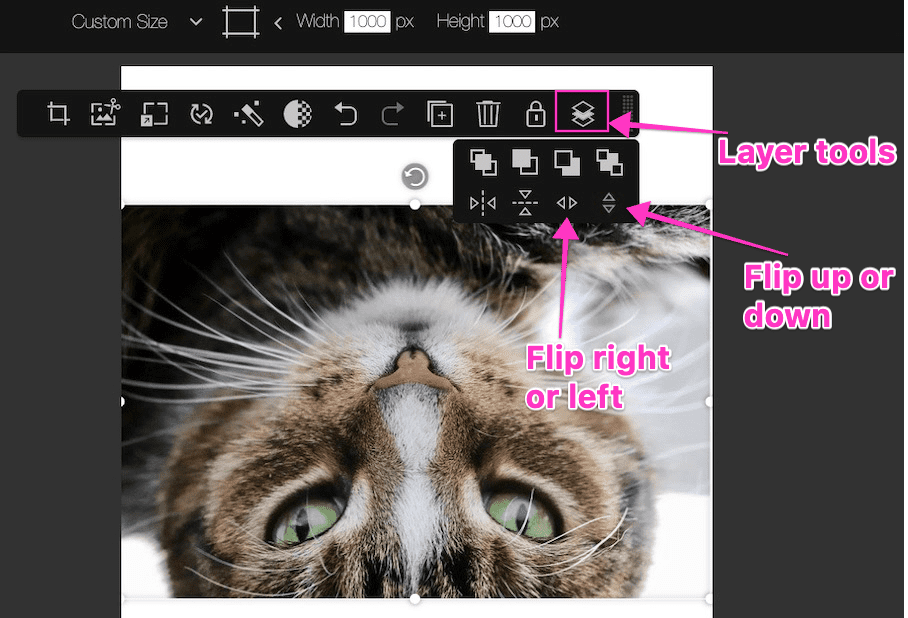
Task: Flip the image left or right
Action: (567, 204)
